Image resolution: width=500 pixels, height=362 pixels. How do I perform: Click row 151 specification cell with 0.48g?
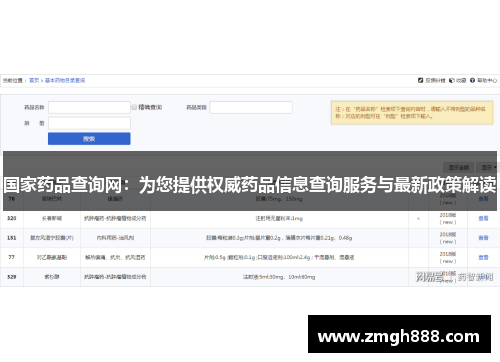(279, 238)
